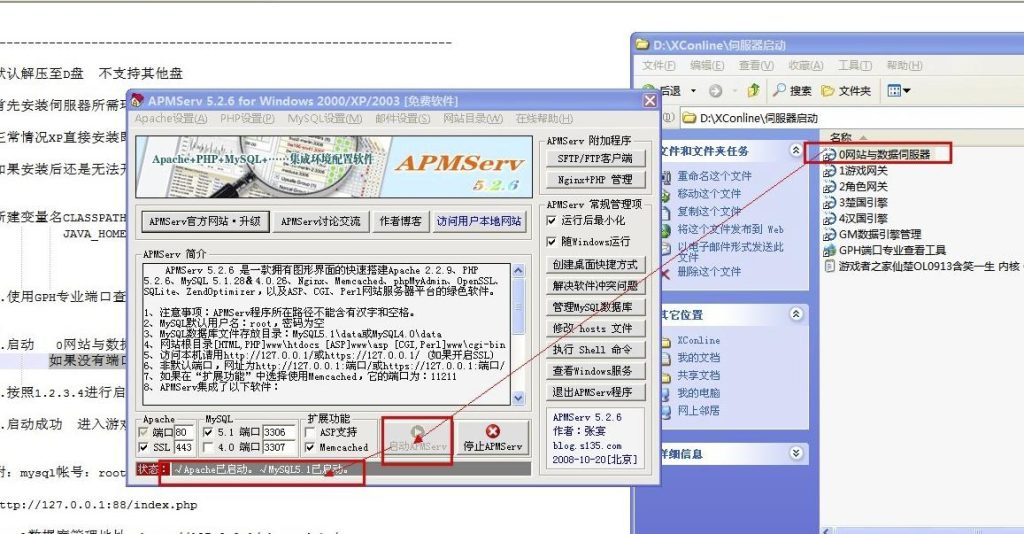Click the 简介 text box scrollbar thumb
The image size is (1024, 534).
coord(519,306)
